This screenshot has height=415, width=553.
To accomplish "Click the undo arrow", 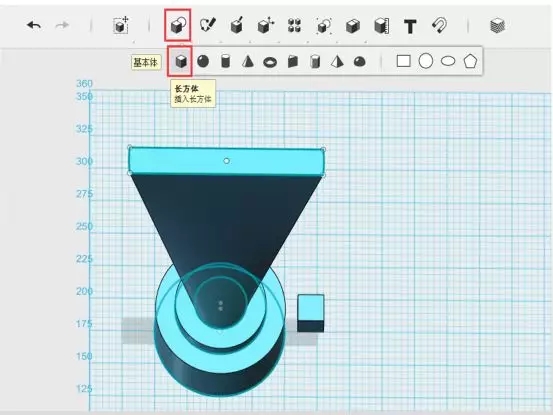I will (34, 25).
